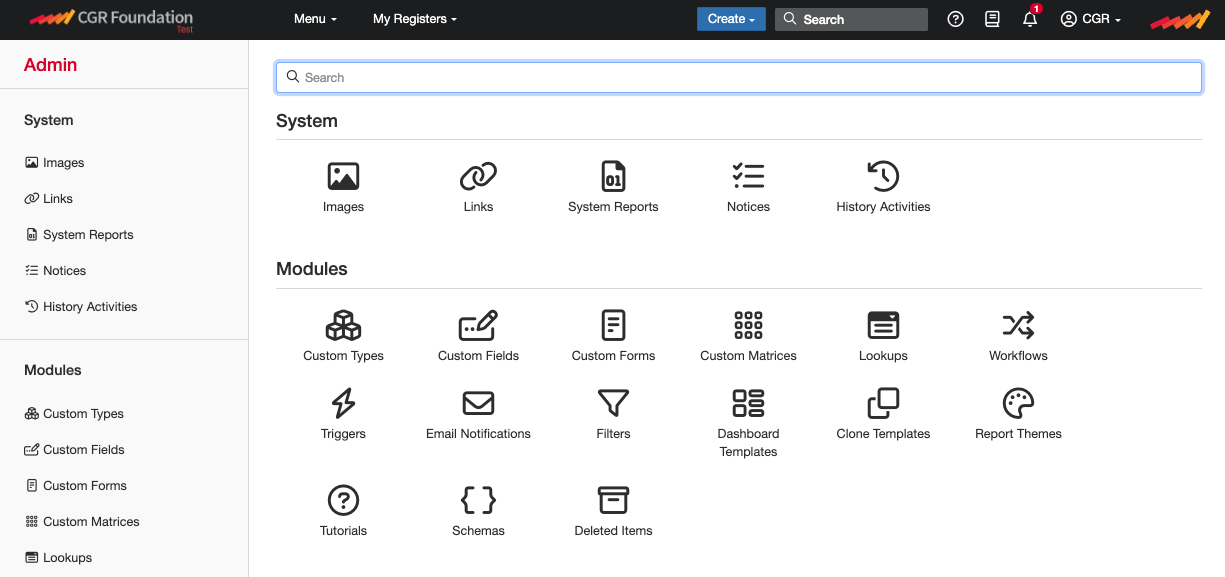Open Custom Fields tile in main panel

(x=478, y=337)
